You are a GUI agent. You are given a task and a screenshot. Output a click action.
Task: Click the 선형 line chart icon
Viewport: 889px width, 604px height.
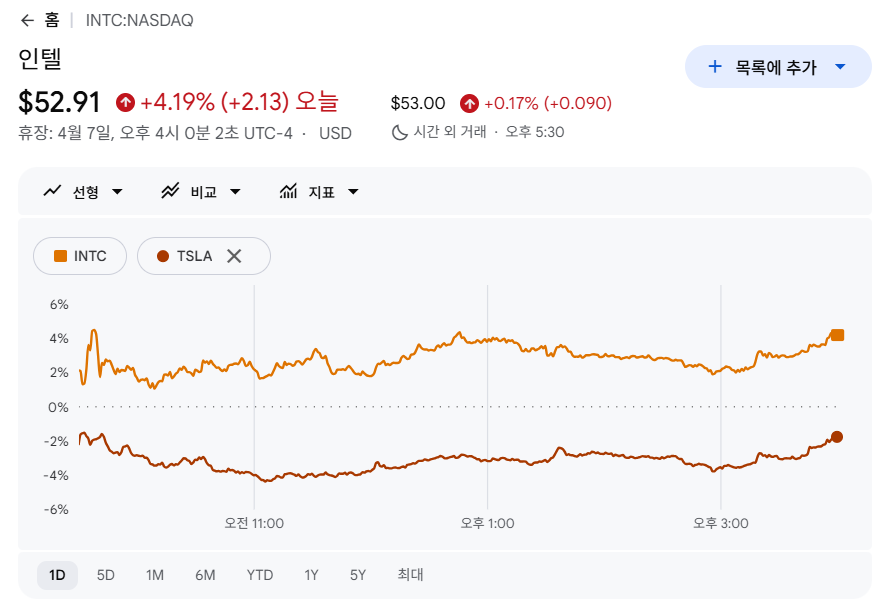tap(53, 192)
